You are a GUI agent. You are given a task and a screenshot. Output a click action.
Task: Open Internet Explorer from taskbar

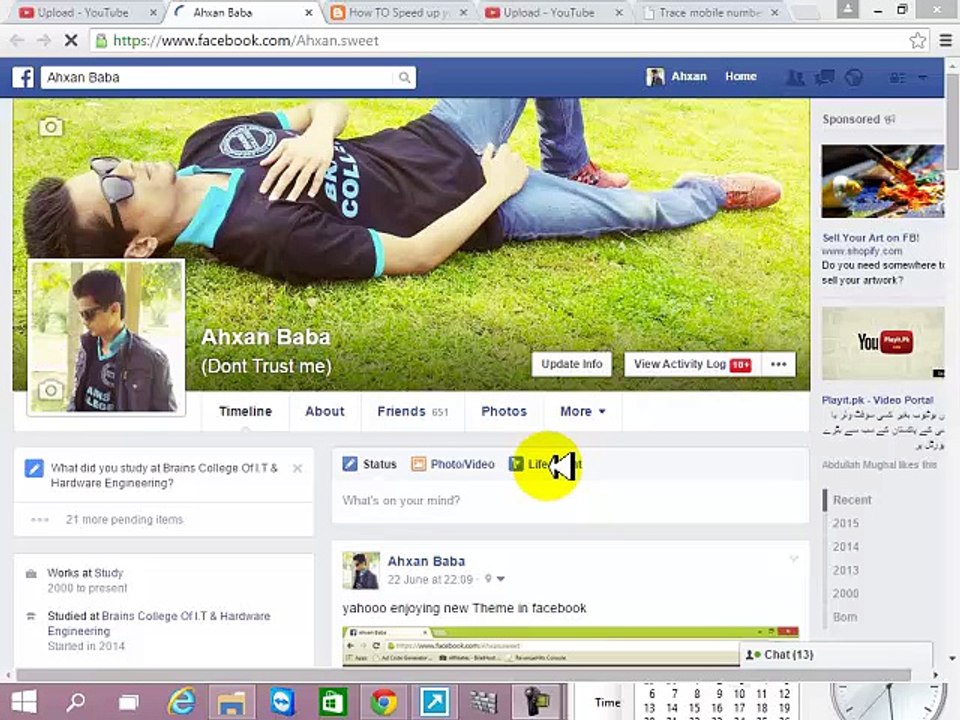point(182,702)
